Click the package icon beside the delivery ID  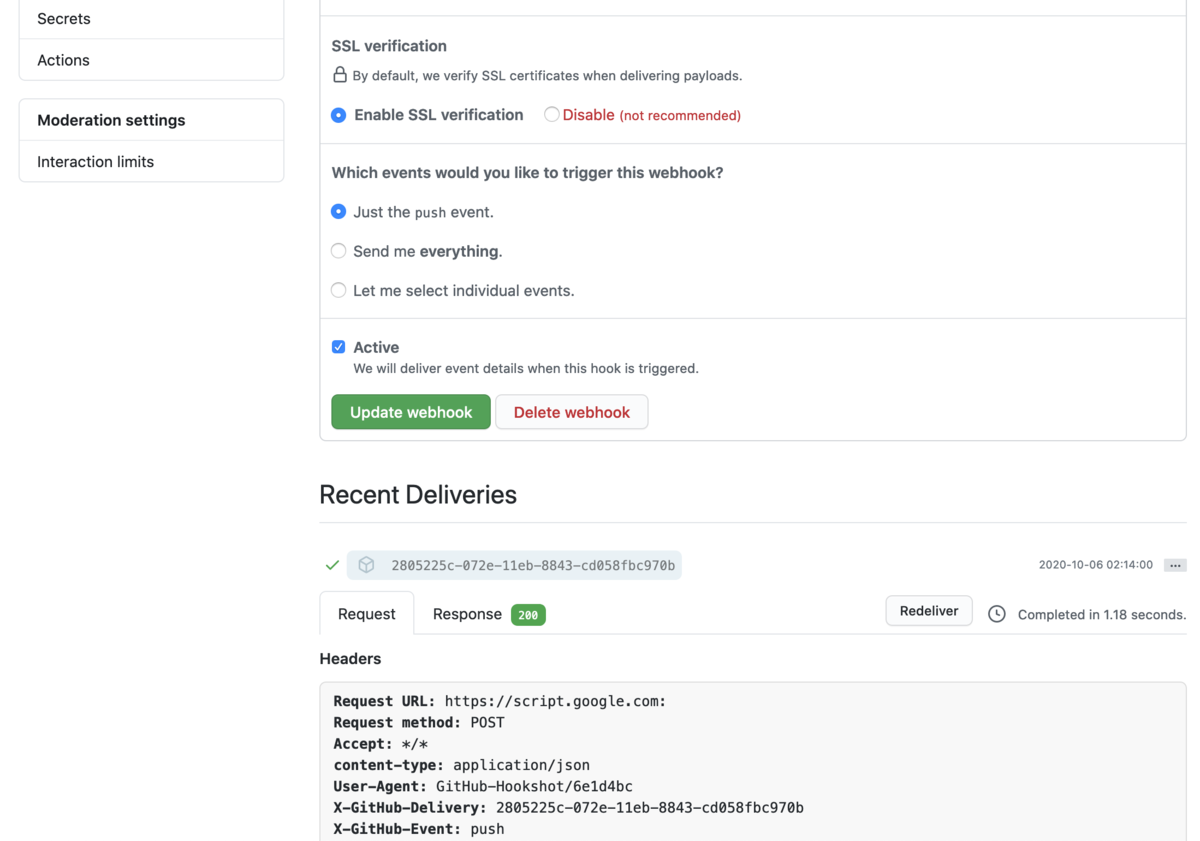point(366,564)
